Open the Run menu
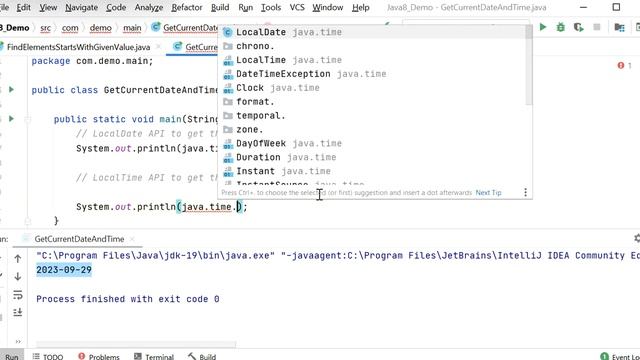Screen dimensions: 640x360 [245, 7]
